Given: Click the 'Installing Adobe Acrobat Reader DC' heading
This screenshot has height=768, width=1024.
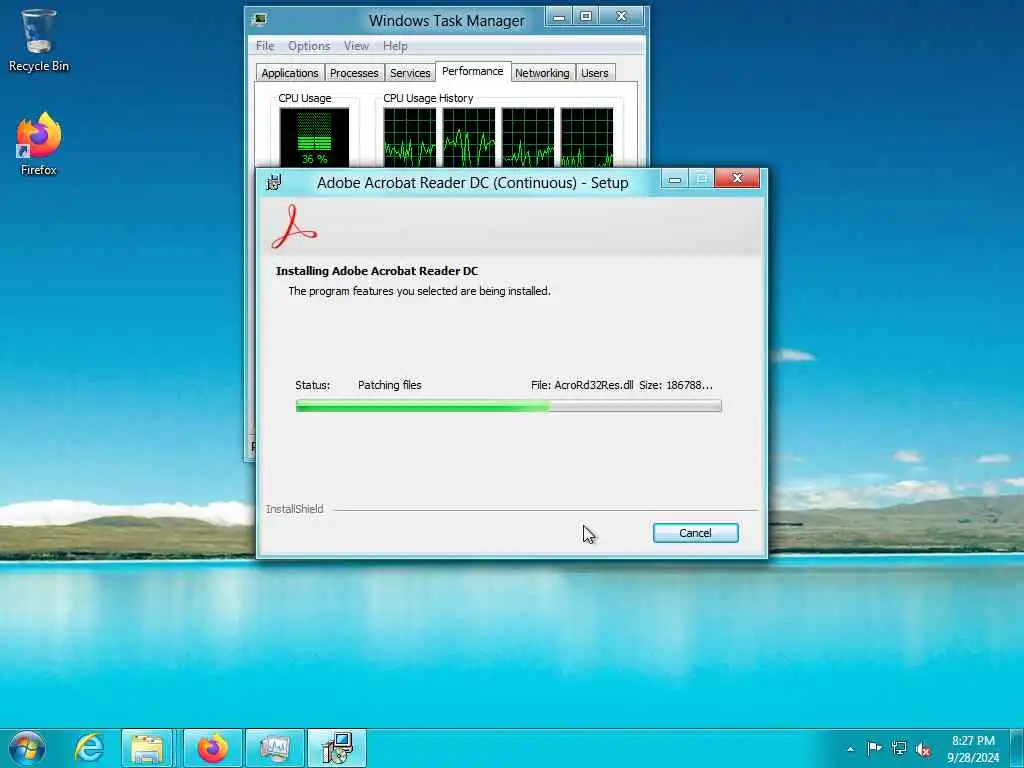Looking at the screenshot, I should (377, 271).
